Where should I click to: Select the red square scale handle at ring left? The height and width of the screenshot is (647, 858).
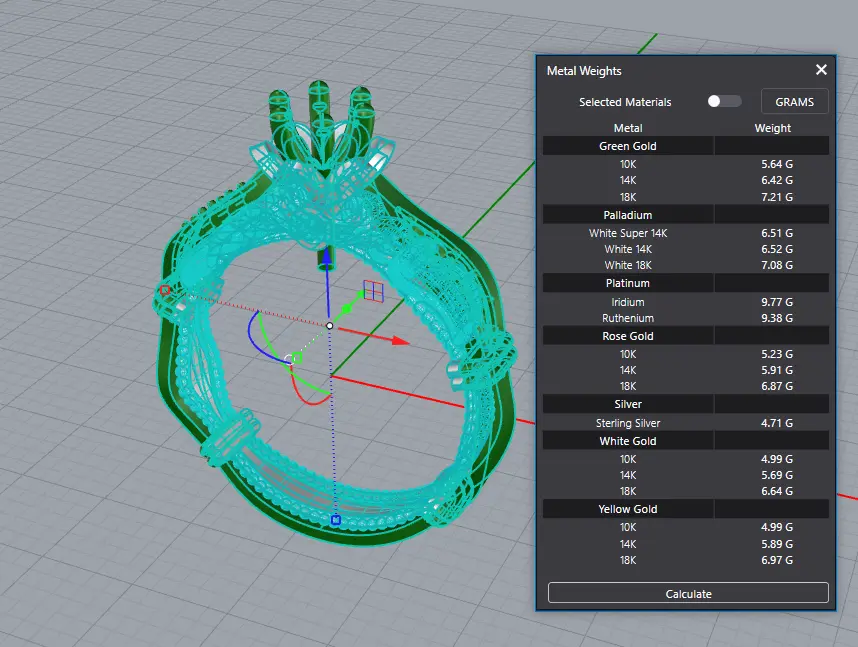coord(165,291)
